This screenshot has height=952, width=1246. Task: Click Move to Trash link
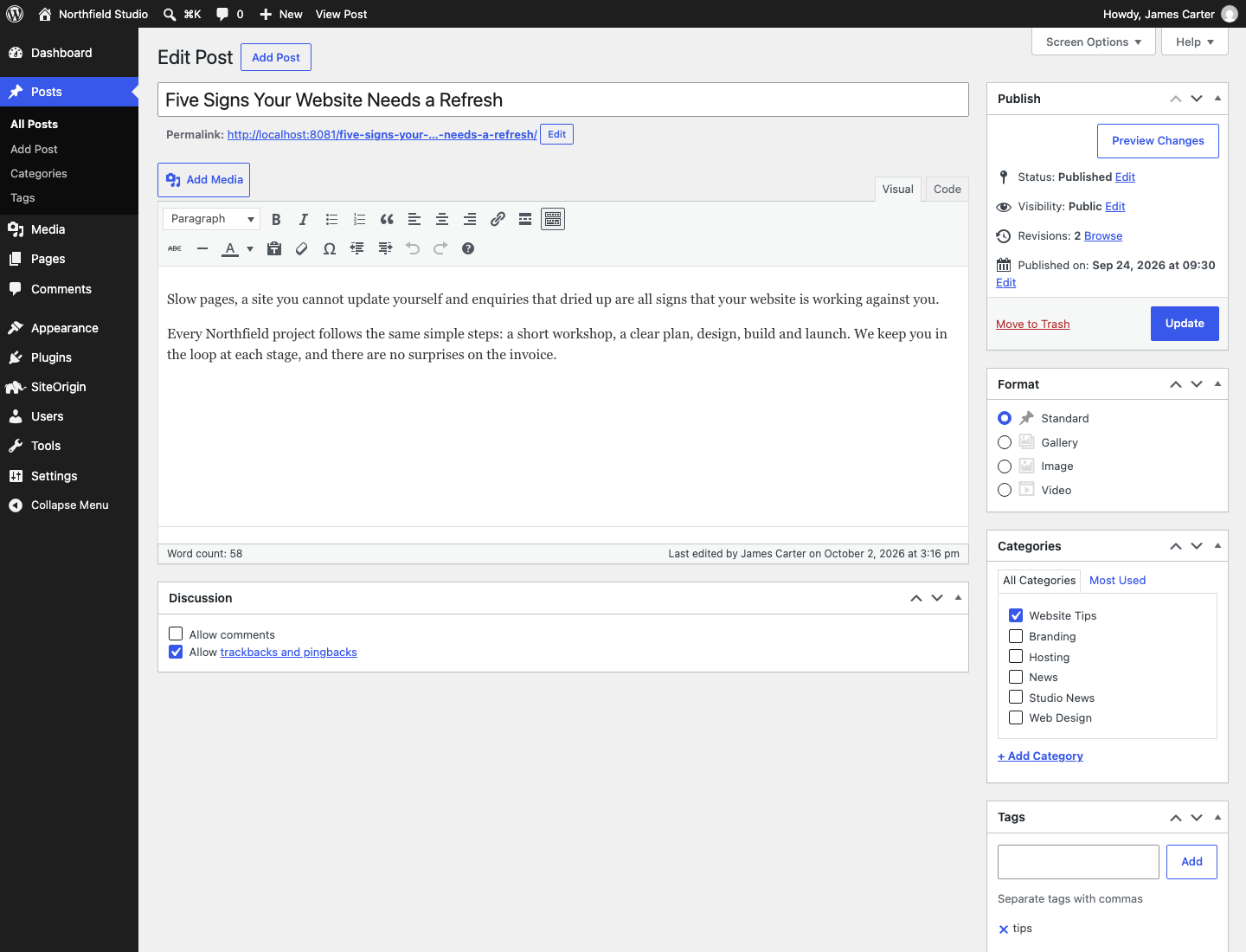point(1032,324)
